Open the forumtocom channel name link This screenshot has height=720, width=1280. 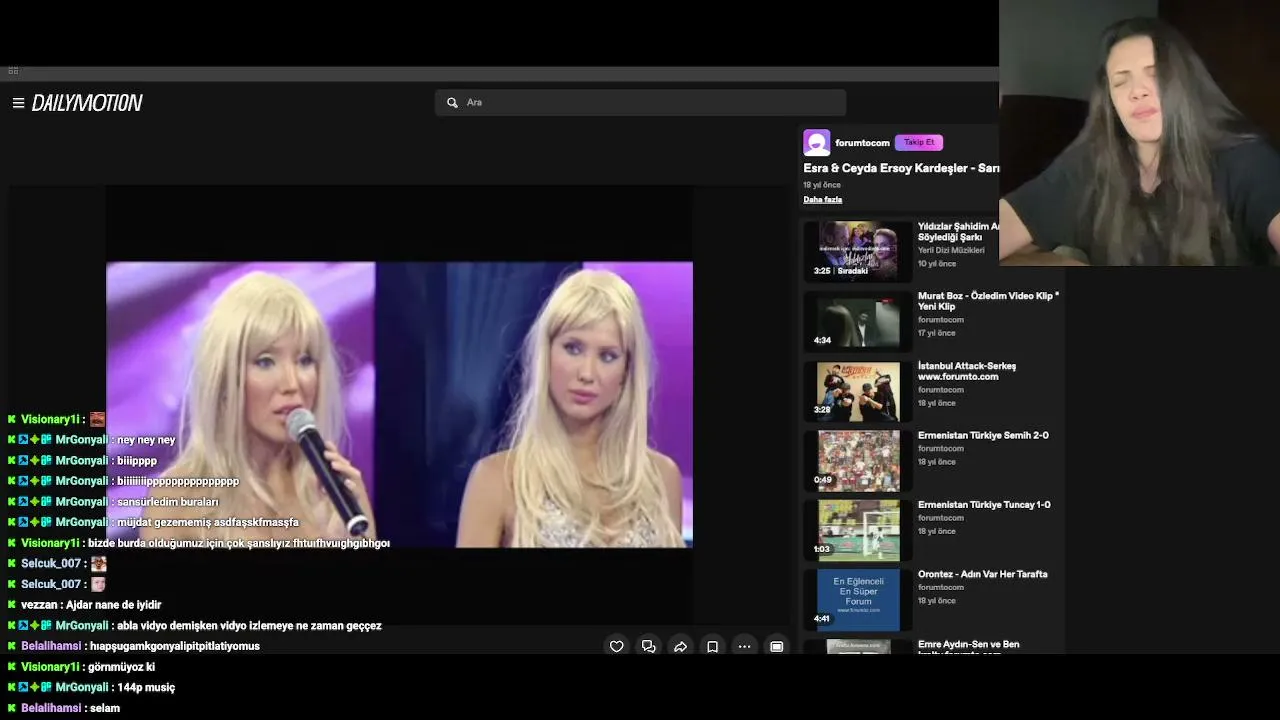tap(862, 143)
